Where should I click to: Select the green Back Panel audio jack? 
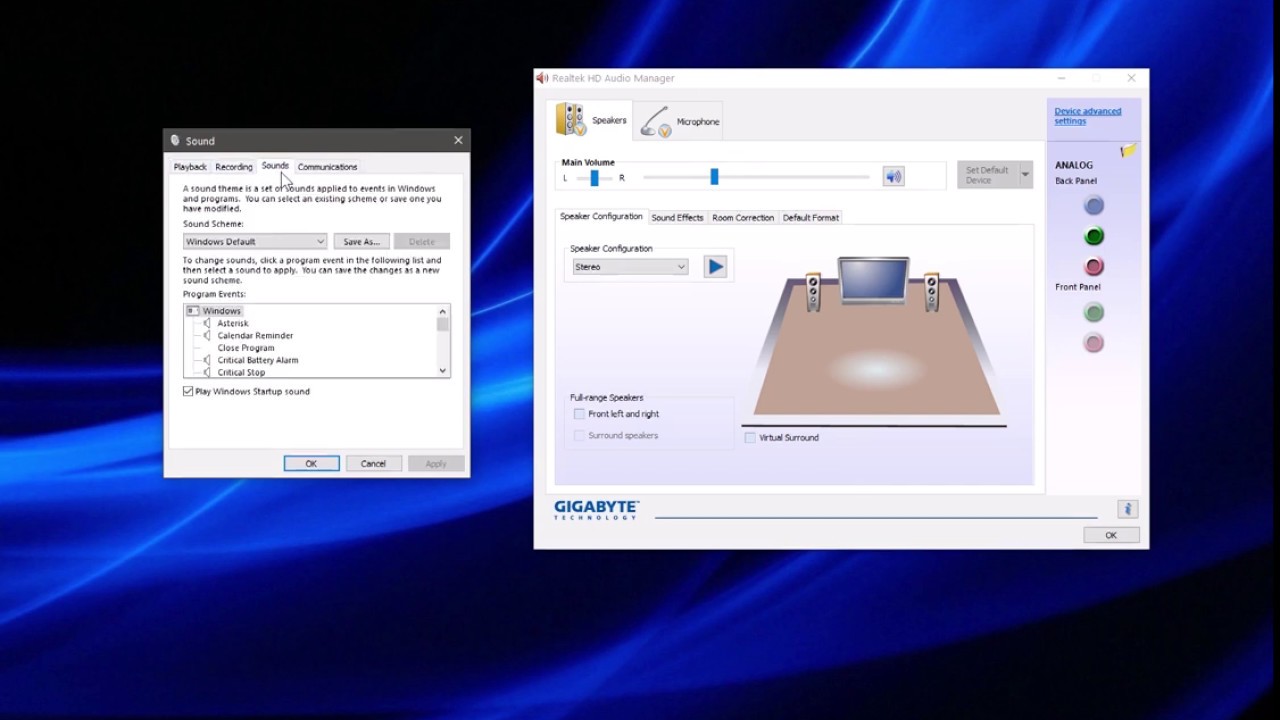click(1094, 236)
